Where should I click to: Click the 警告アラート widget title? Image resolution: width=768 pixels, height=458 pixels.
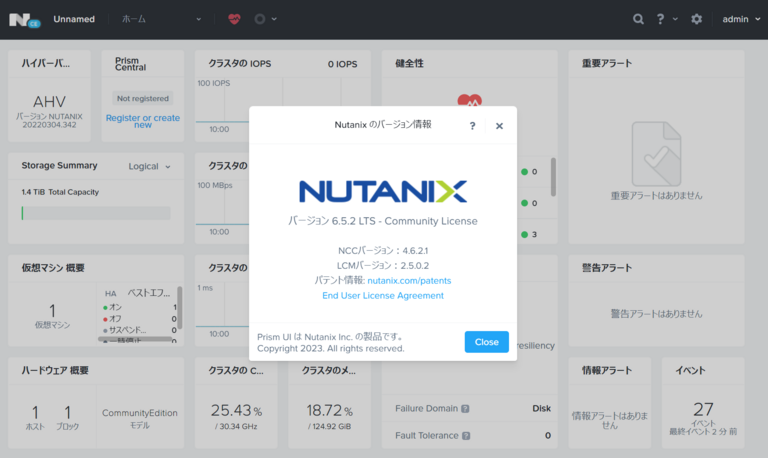click(607, 268)
